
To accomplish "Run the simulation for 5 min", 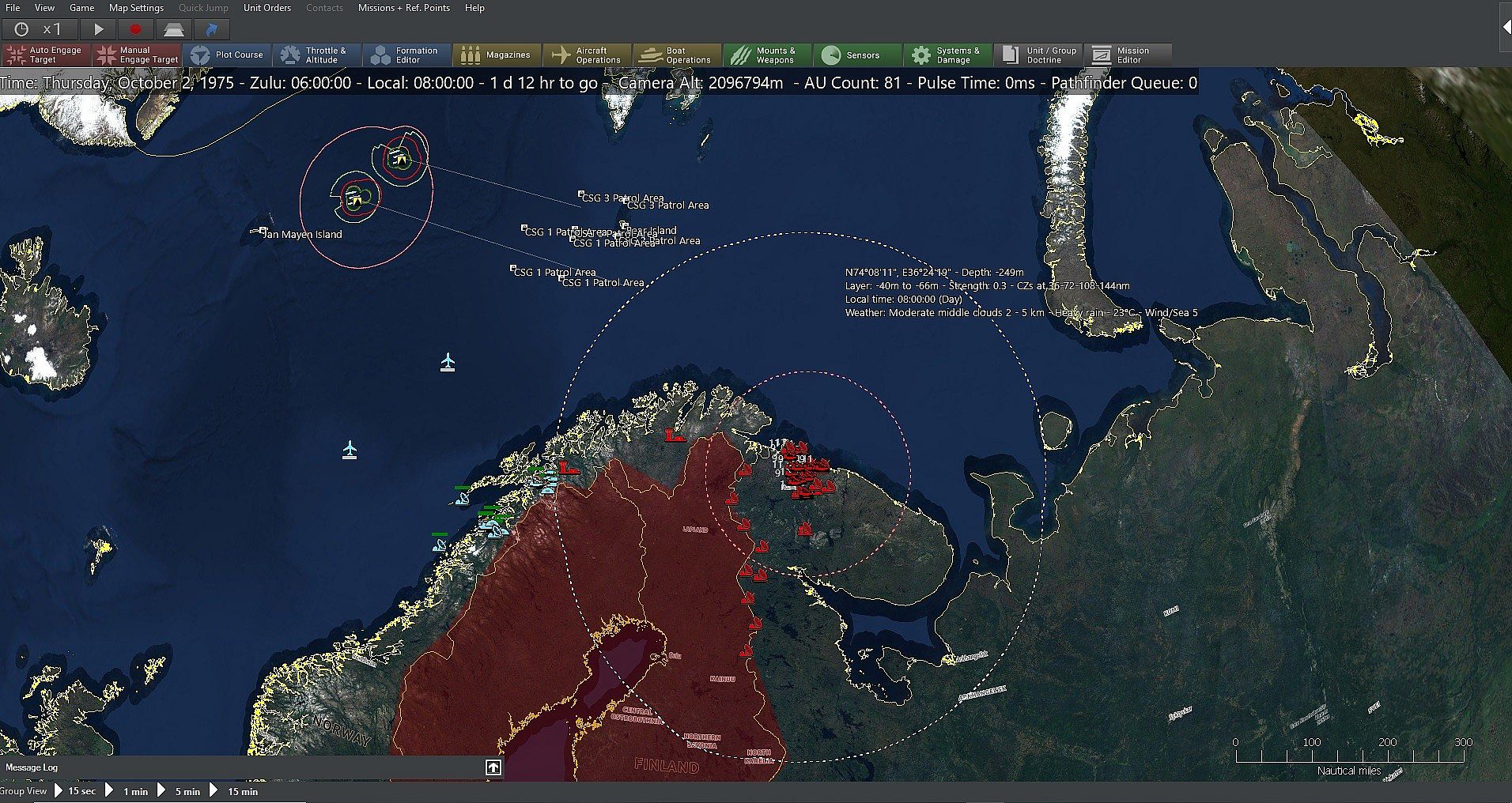I will click(179, 791).
